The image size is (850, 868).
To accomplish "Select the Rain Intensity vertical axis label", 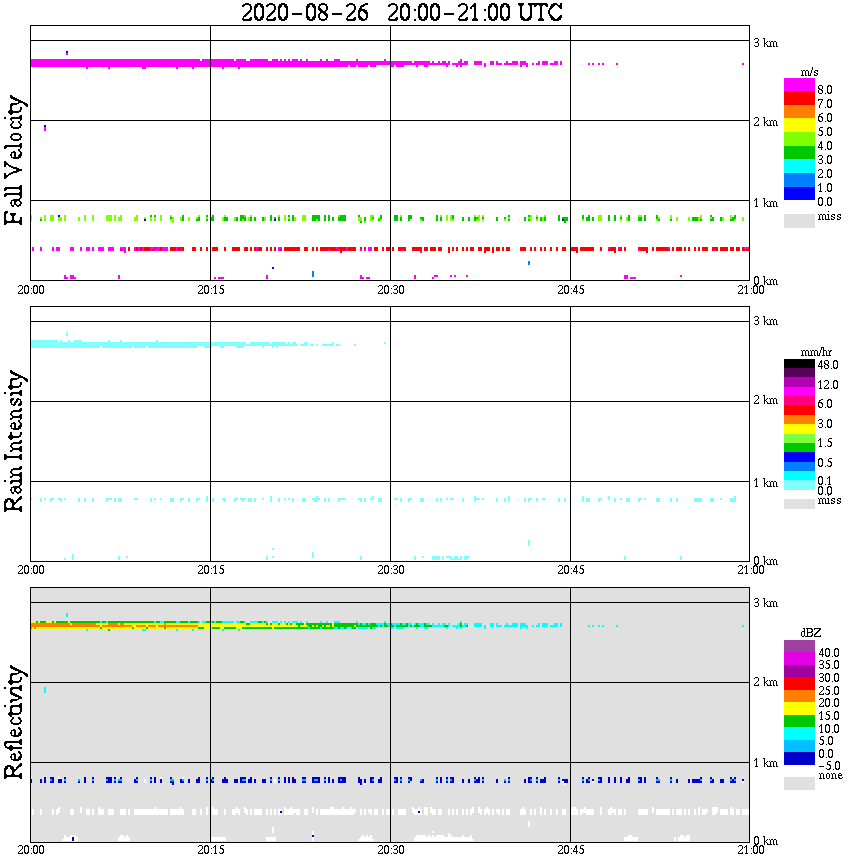I will click(15, 441).
